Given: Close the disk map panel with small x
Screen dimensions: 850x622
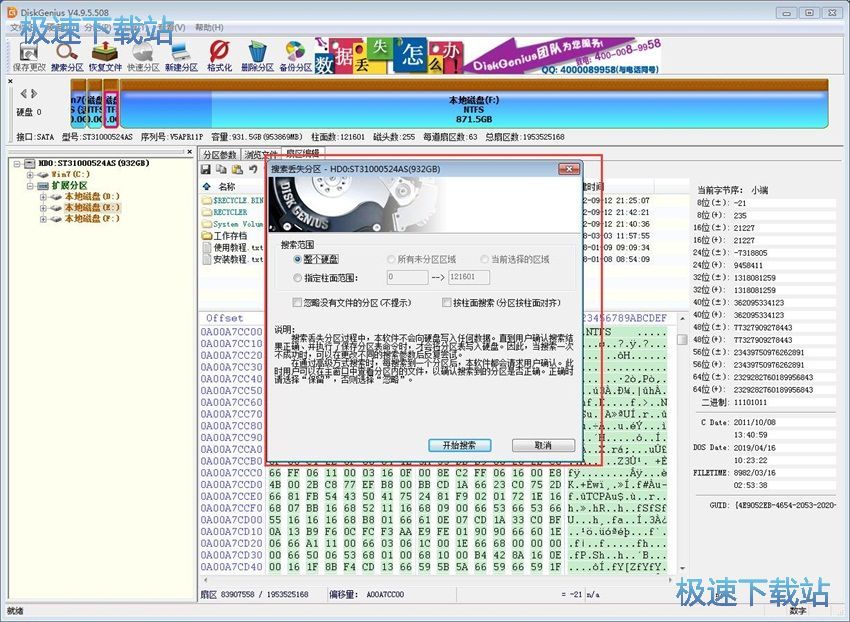Looking at the screenshot, I should click(x=10, y=81).
